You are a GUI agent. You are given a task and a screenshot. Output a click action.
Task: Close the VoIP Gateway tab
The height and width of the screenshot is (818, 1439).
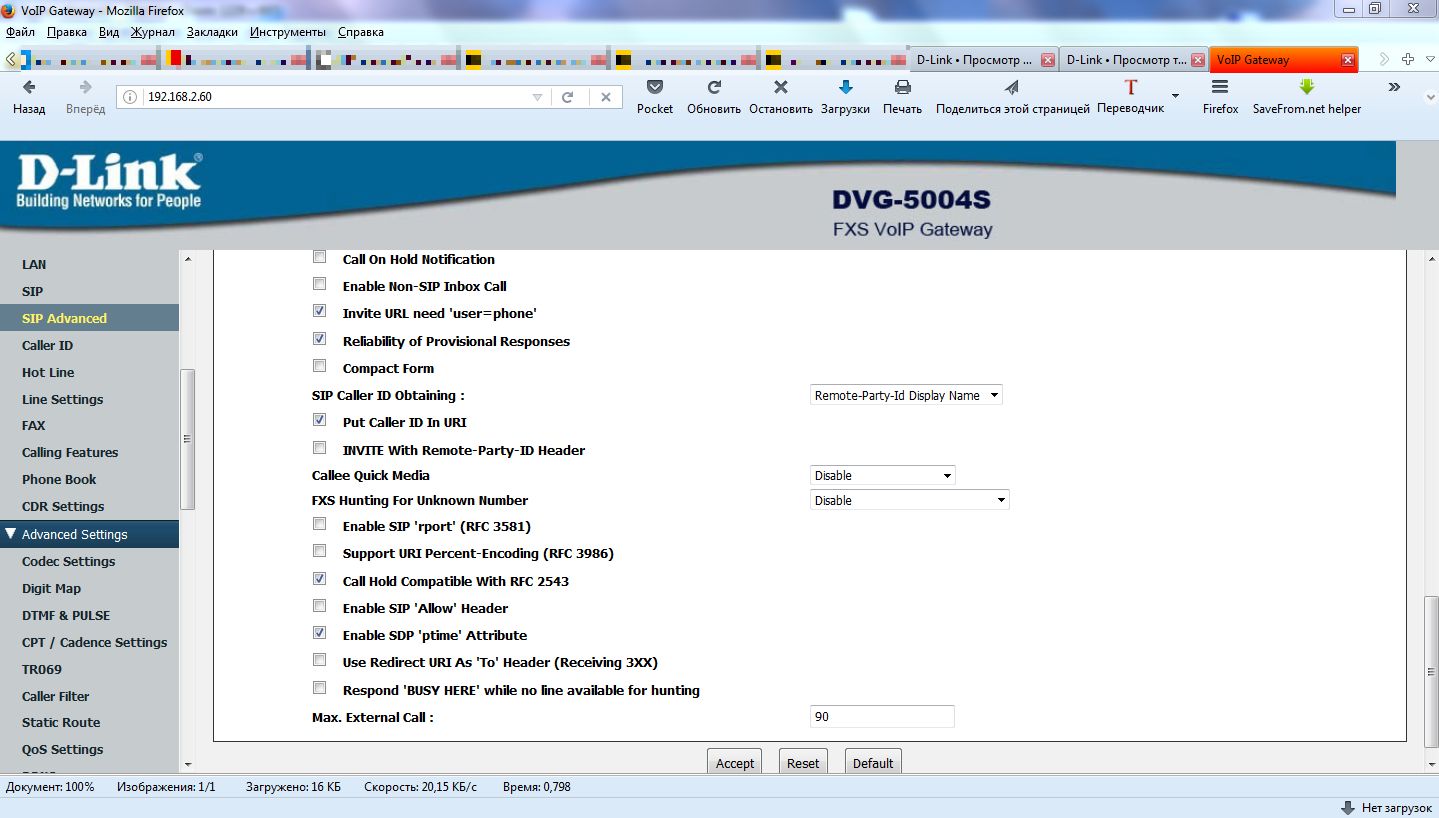coord(1347,60)
